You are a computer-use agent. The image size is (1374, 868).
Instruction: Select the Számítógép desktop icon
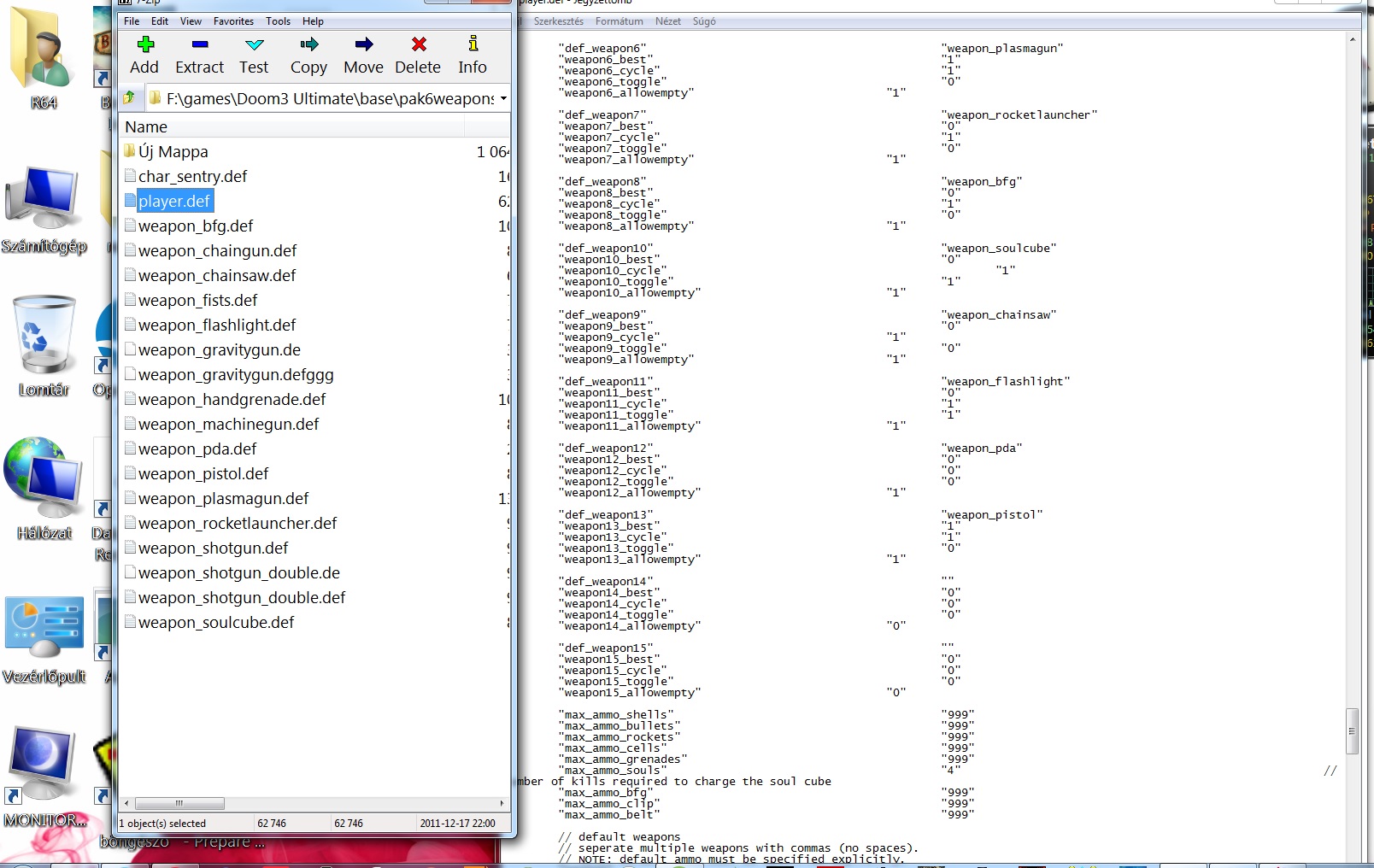tap(44, 211)
